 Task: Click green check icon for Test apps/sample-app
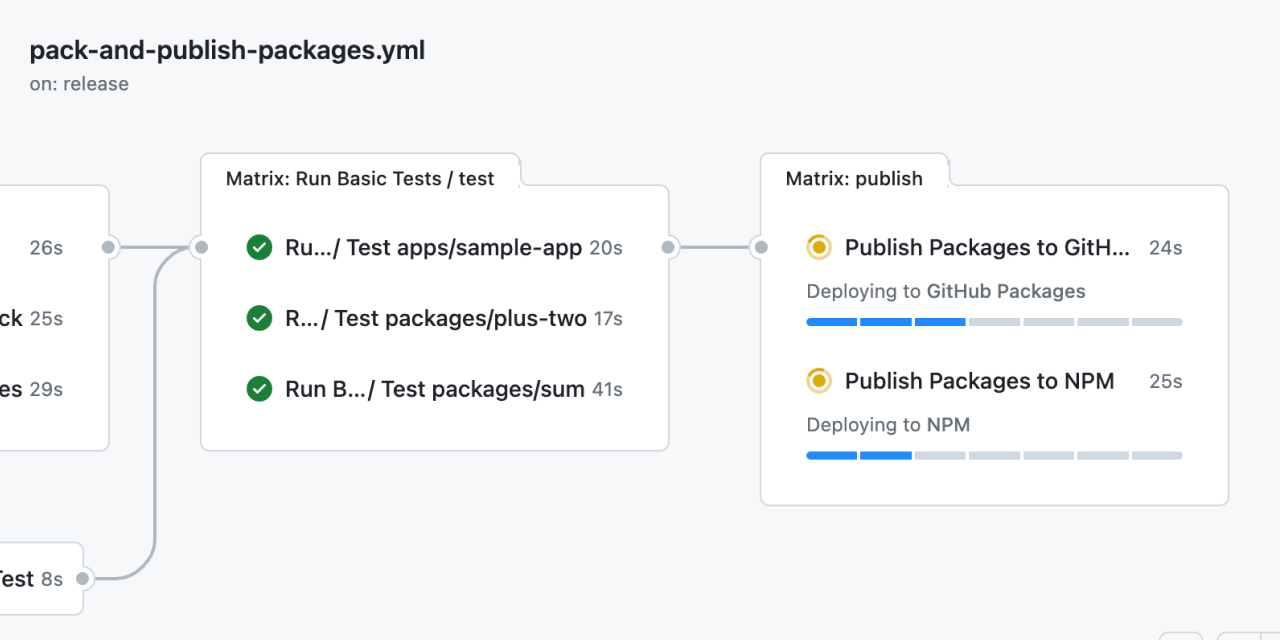259,247
